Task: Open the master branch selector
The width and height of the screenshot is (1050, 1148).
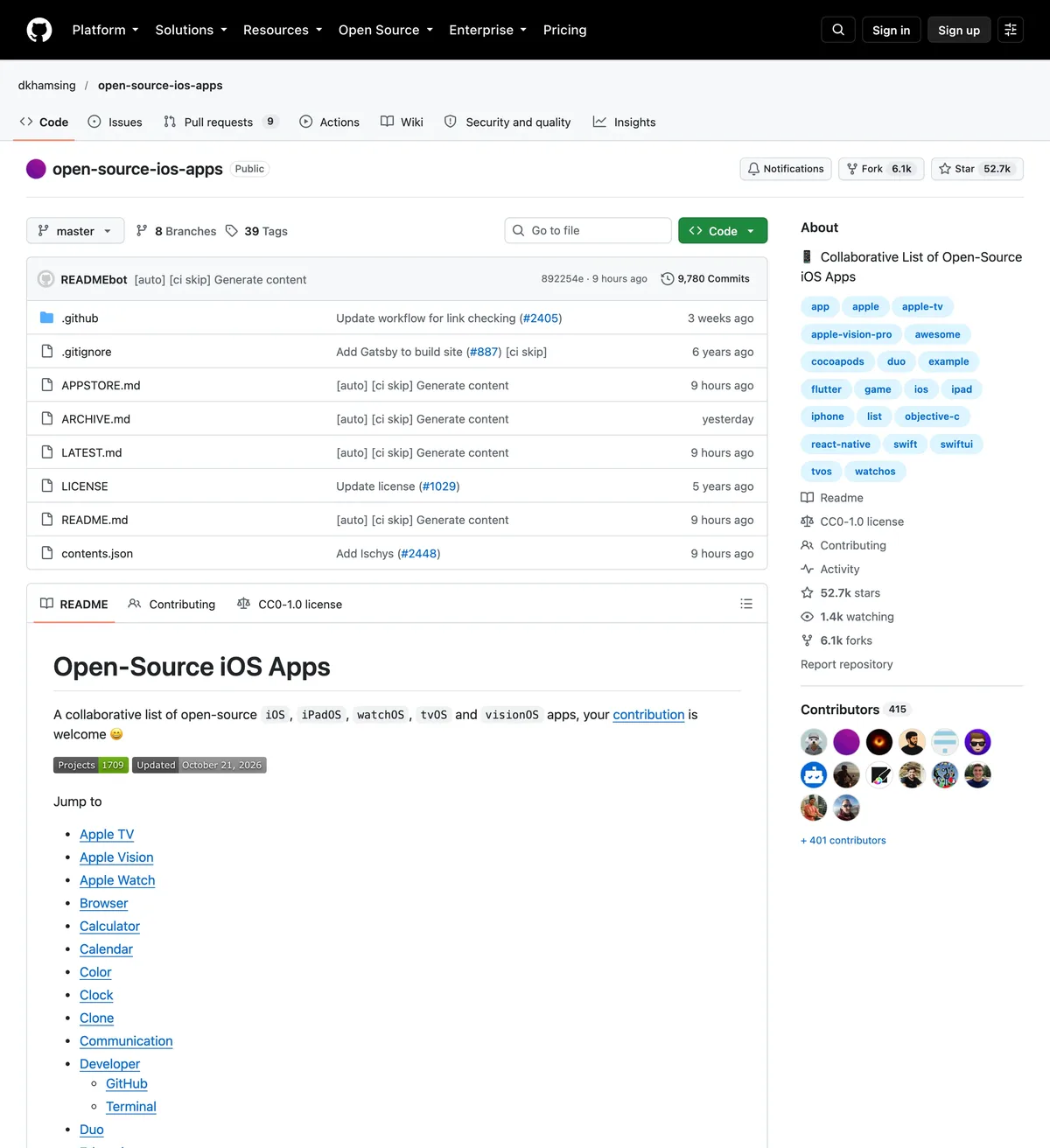Action: click(x=75, y=231)
